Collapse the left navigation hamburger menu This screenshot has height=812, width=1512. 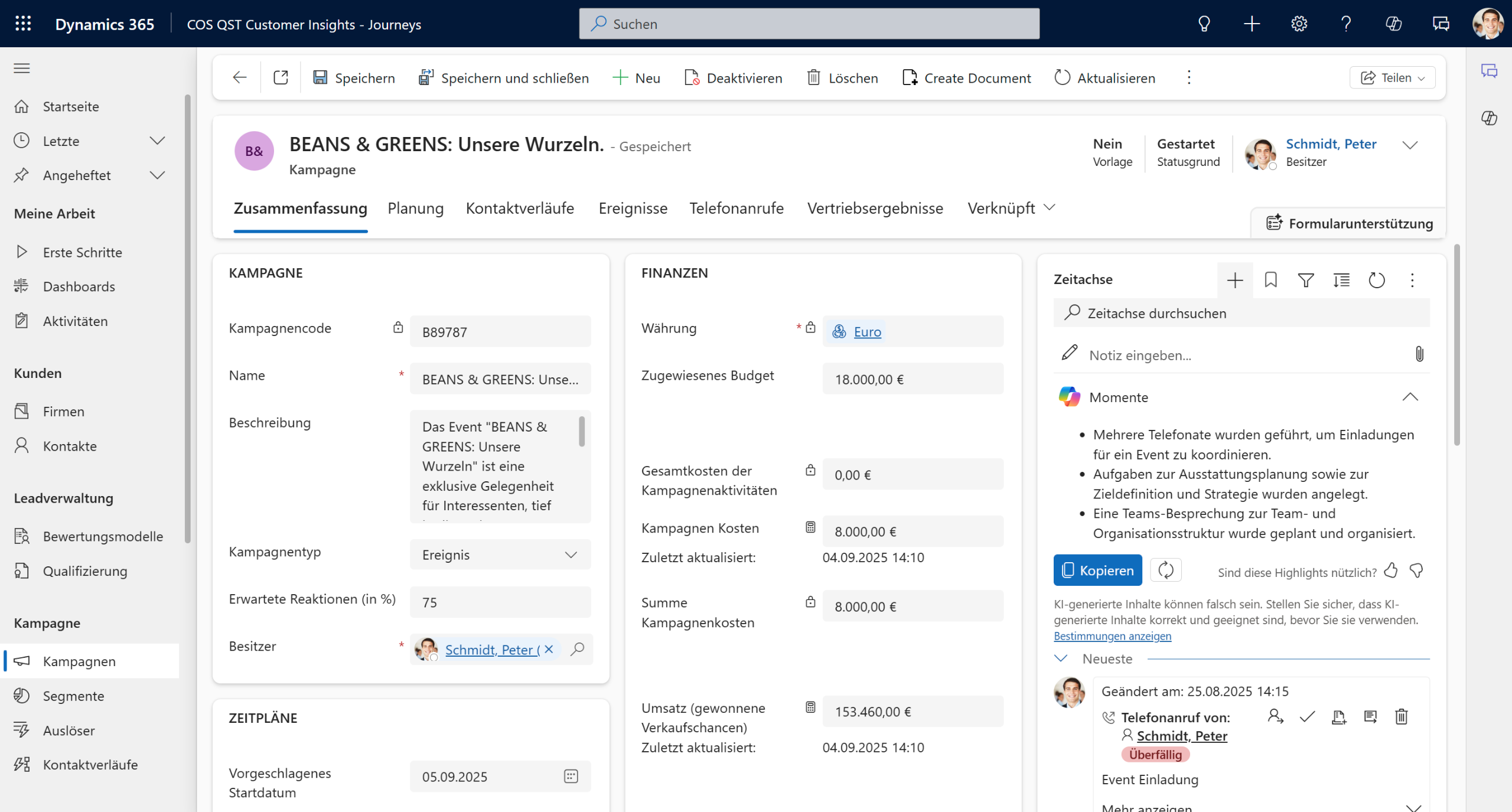[x=22, y=69]
